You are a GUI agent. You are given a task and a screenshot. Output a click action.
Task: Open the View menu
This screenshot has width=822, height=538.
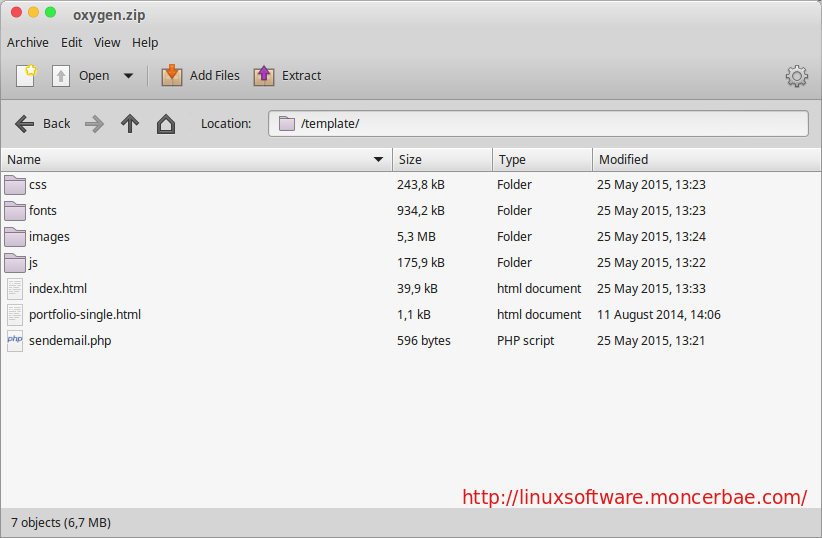pos(107,42)
